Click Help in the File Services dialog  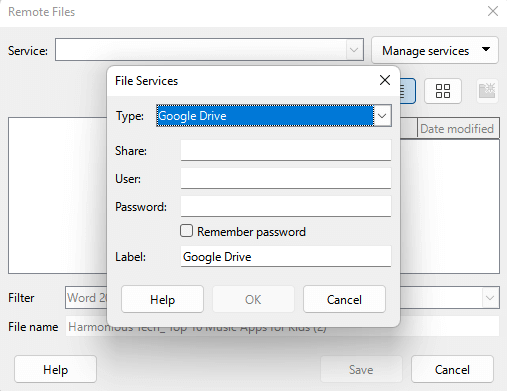click(162, 299)
